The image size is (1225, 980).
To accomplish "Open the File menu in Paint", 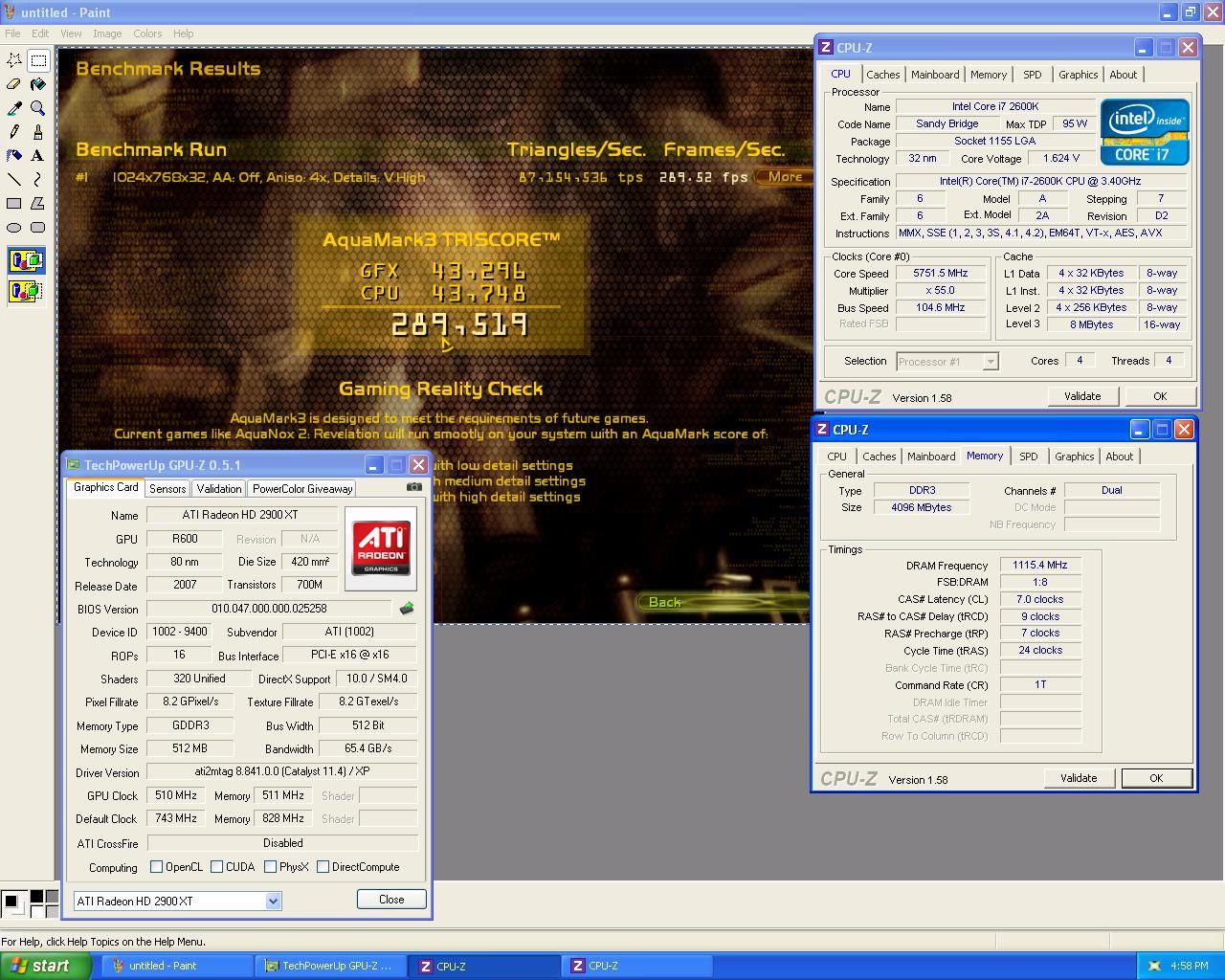I will [12, 33].
